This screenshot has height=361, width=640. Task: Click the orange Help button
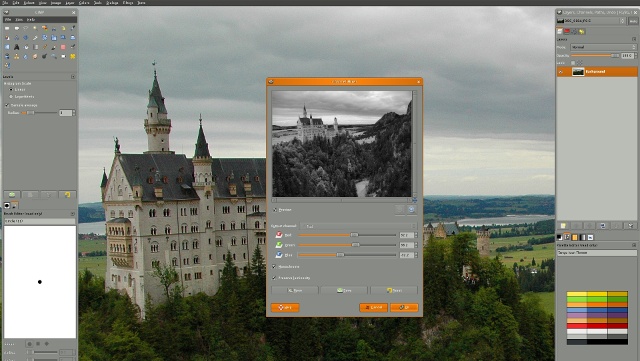(x=285, y=308)
